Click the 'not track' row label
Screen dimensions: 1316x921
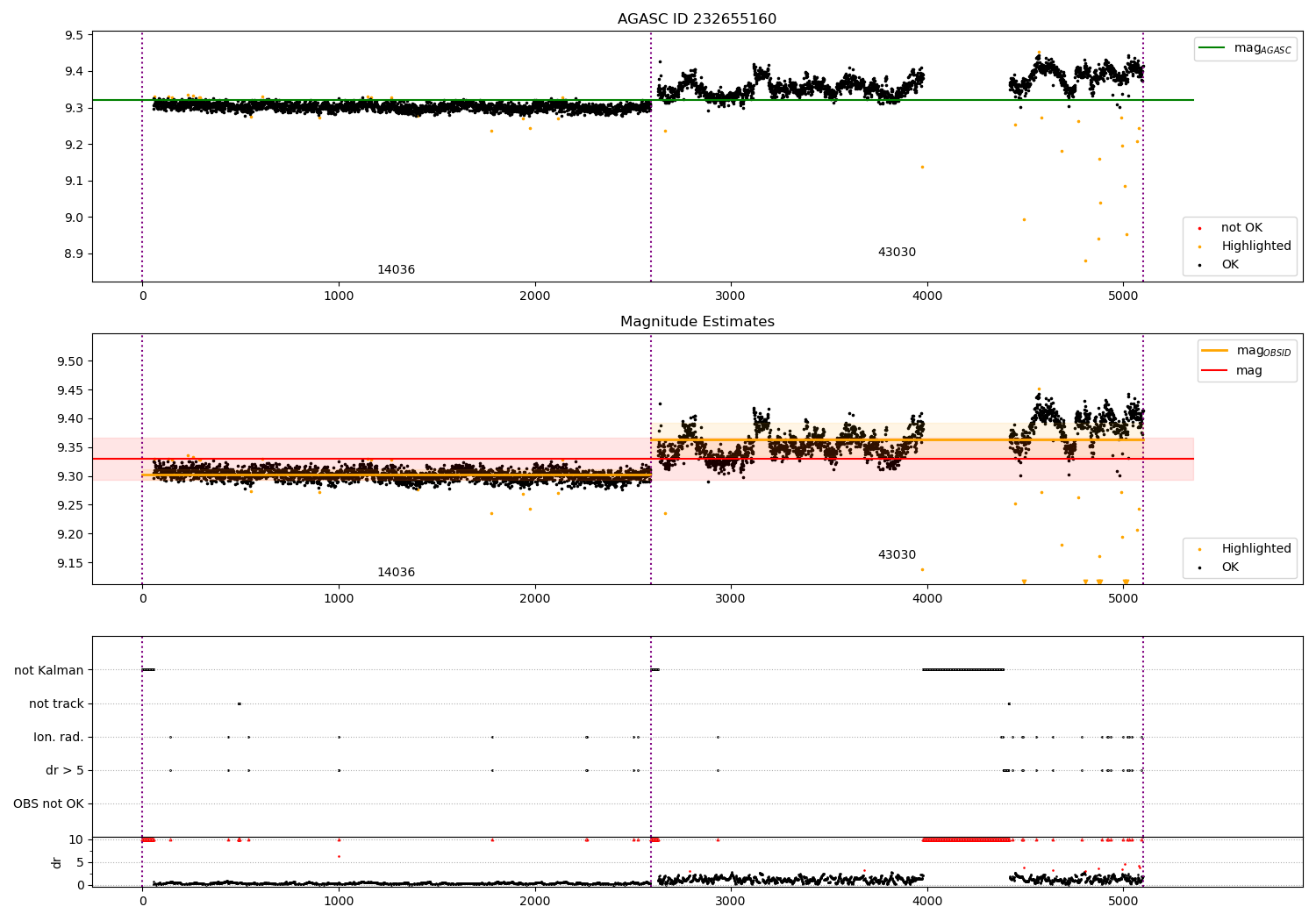pyautogui.click(x=56, y=703)
